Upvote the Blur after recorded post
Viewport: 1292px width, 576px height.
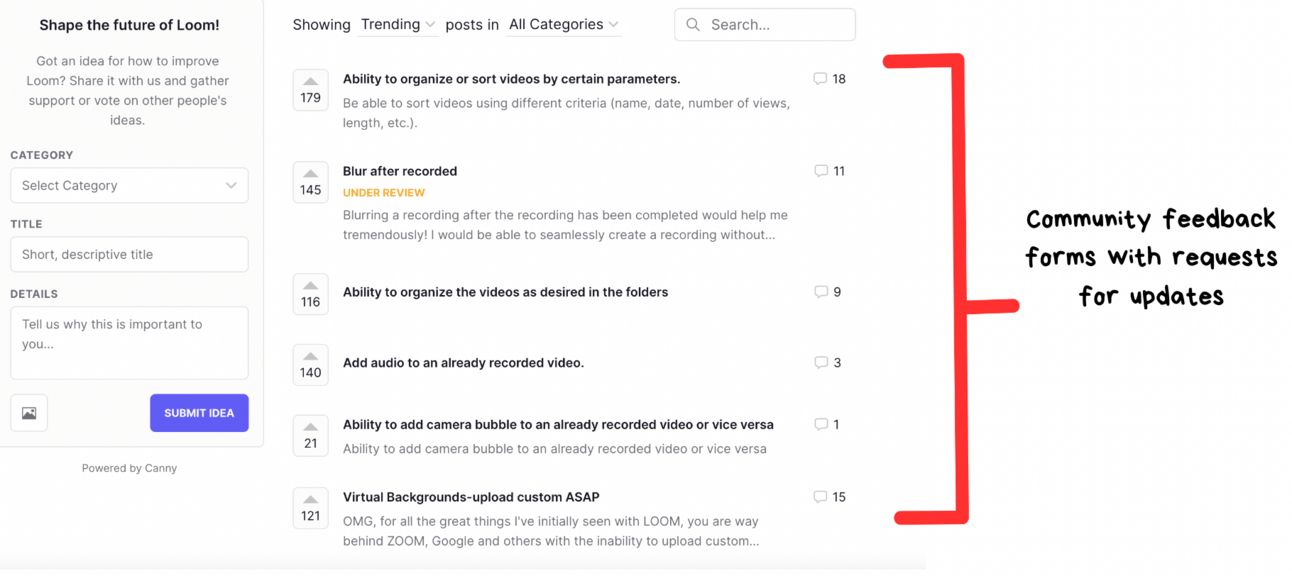[310, 182]
